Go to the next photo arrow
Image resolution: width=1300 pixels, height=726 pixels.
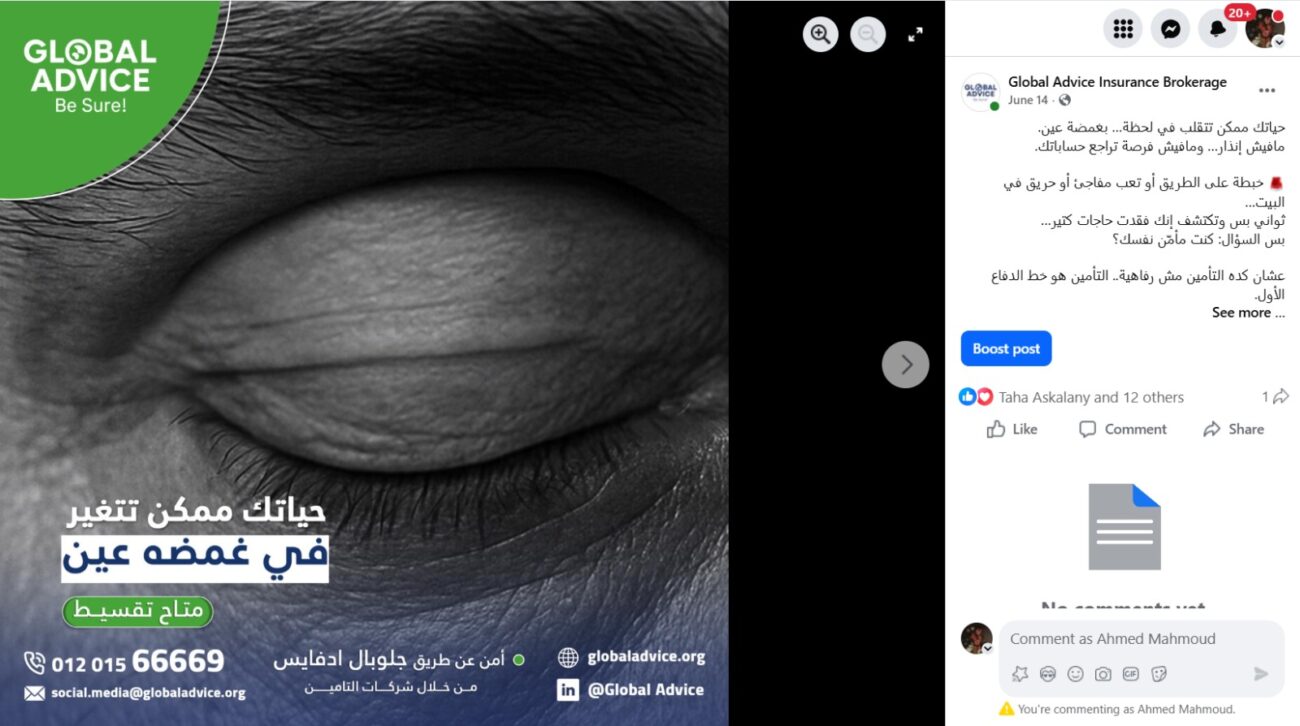pos(906,364)
